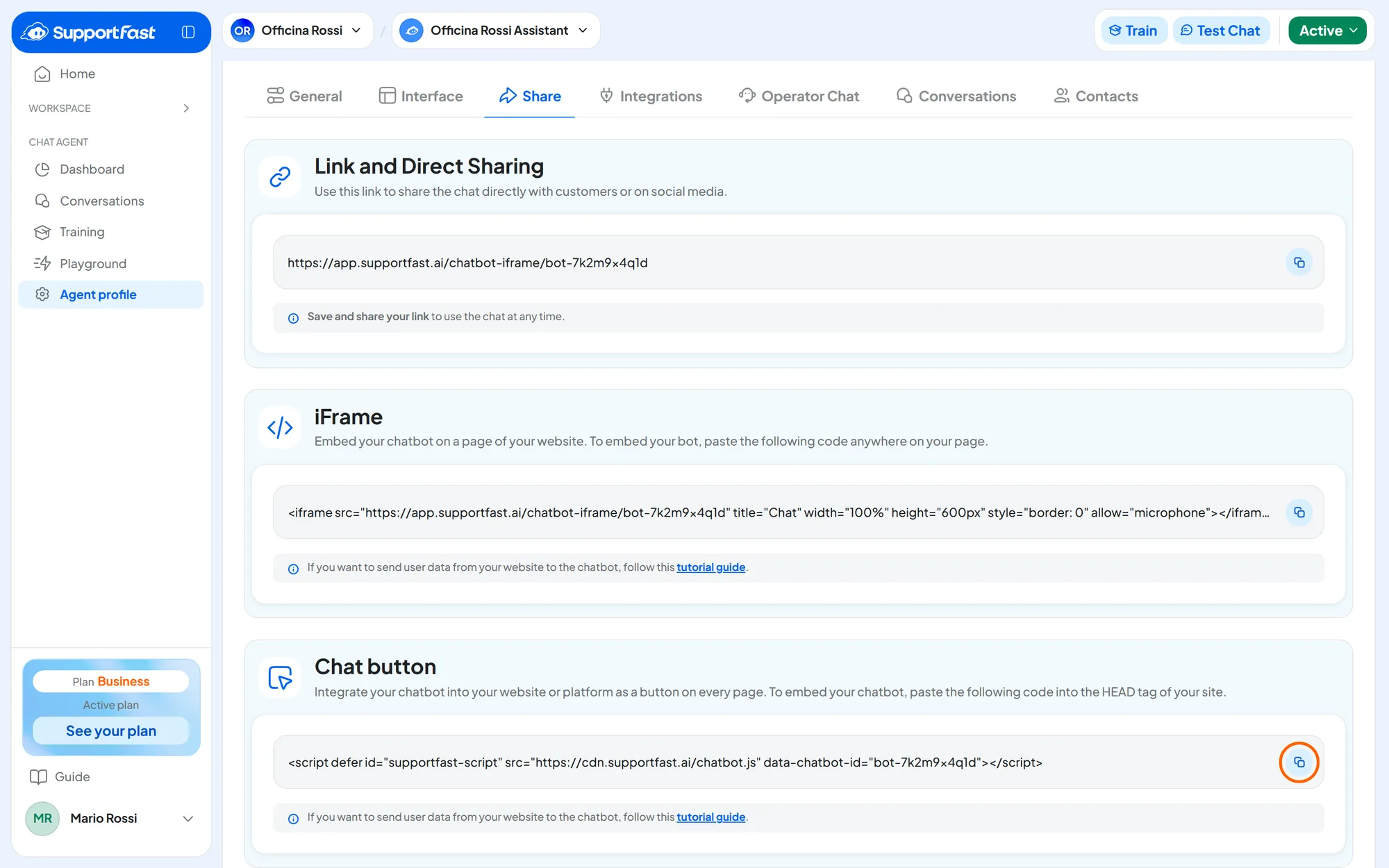This screenshot has width=1389, height=868.
Task: Open the Active status dropdown
Action: click(x=1327, y=31)
